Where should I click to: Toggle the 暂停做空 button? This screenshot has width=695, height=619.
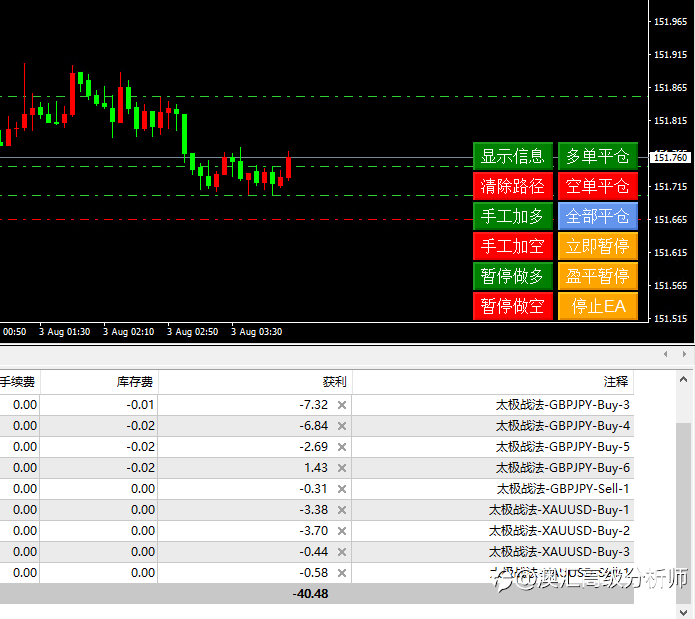pyautogui.click(x=513, y=306)
